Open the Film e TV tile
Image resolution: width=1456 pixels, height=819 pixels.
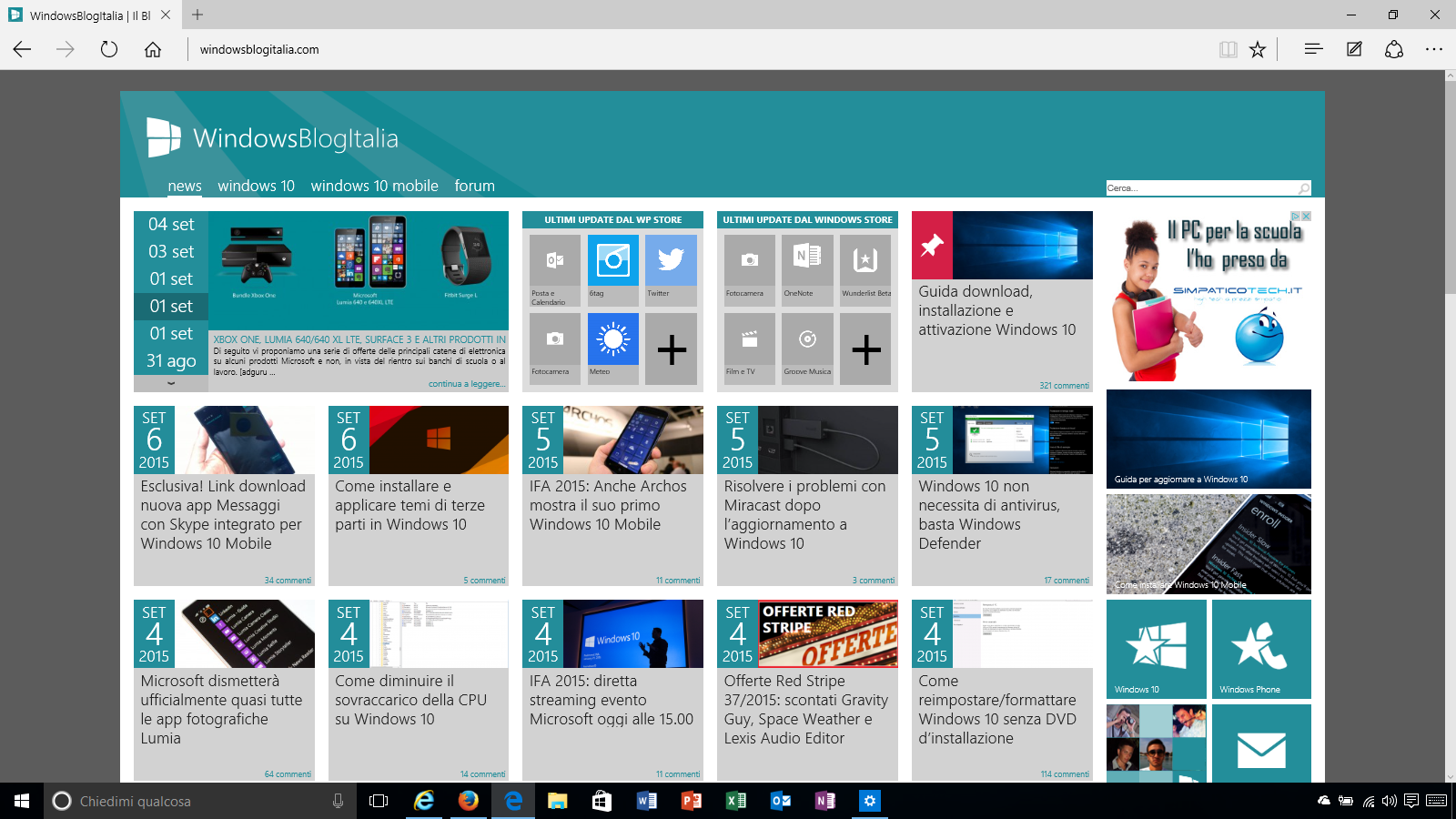pos(750,349)
